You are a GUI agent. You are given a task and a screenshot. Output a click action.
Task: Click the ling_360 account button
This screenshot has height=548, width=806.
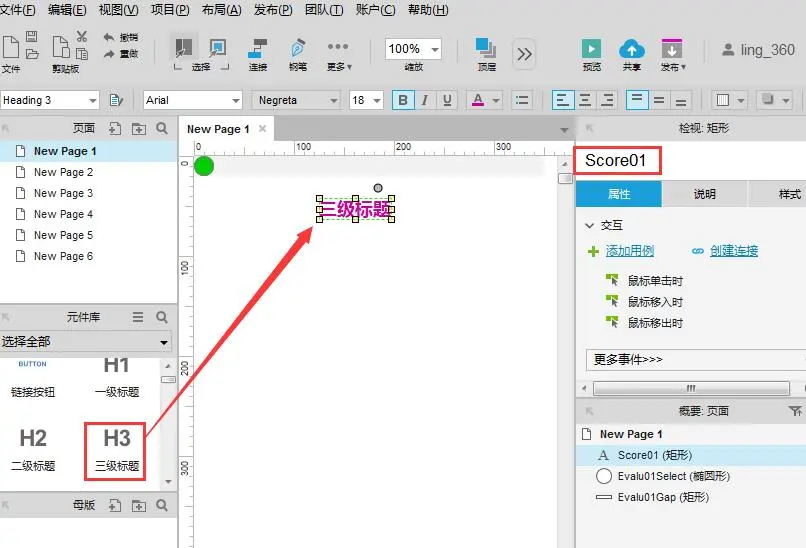758,50
